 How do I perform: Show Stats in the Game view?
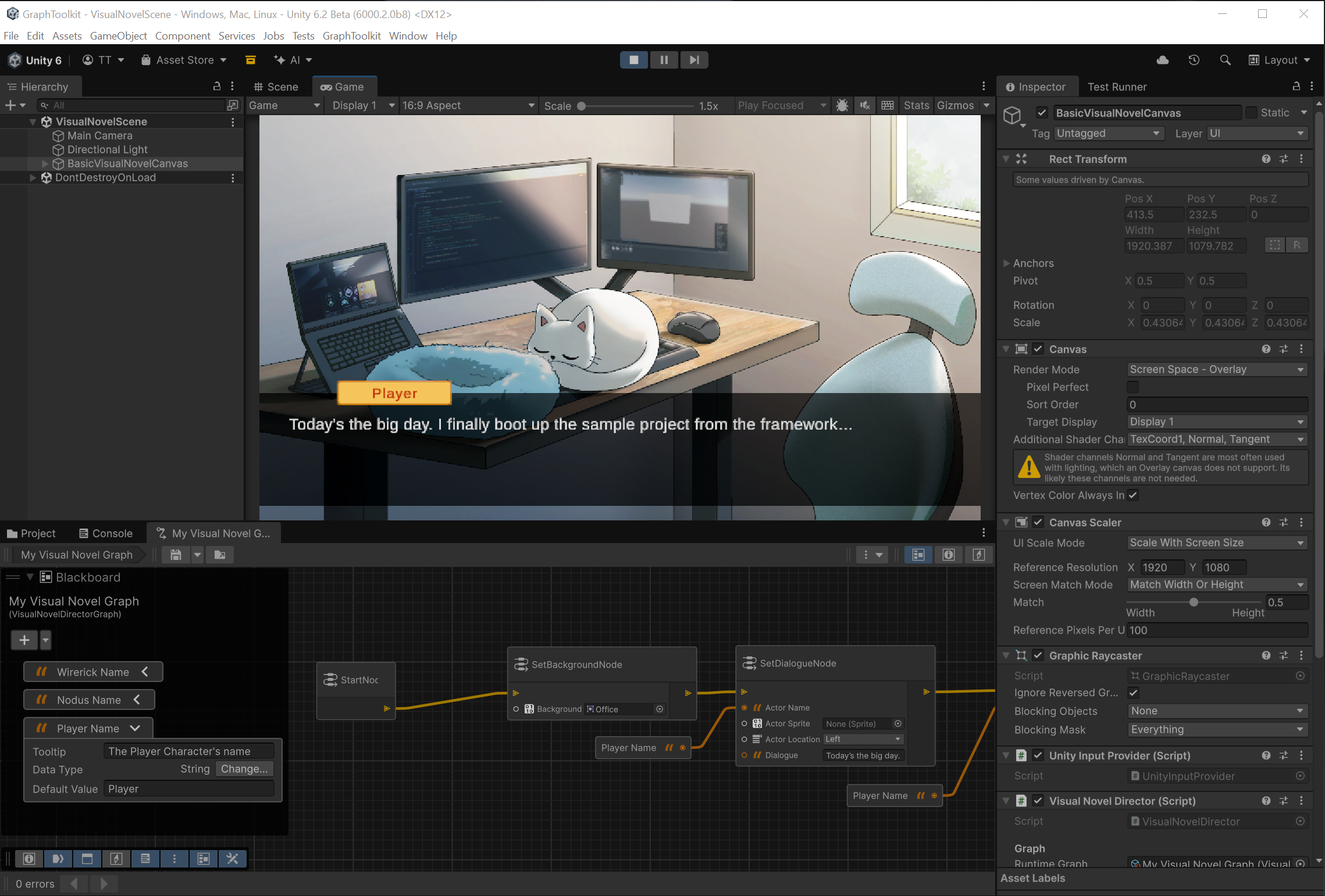coord(916,105)
